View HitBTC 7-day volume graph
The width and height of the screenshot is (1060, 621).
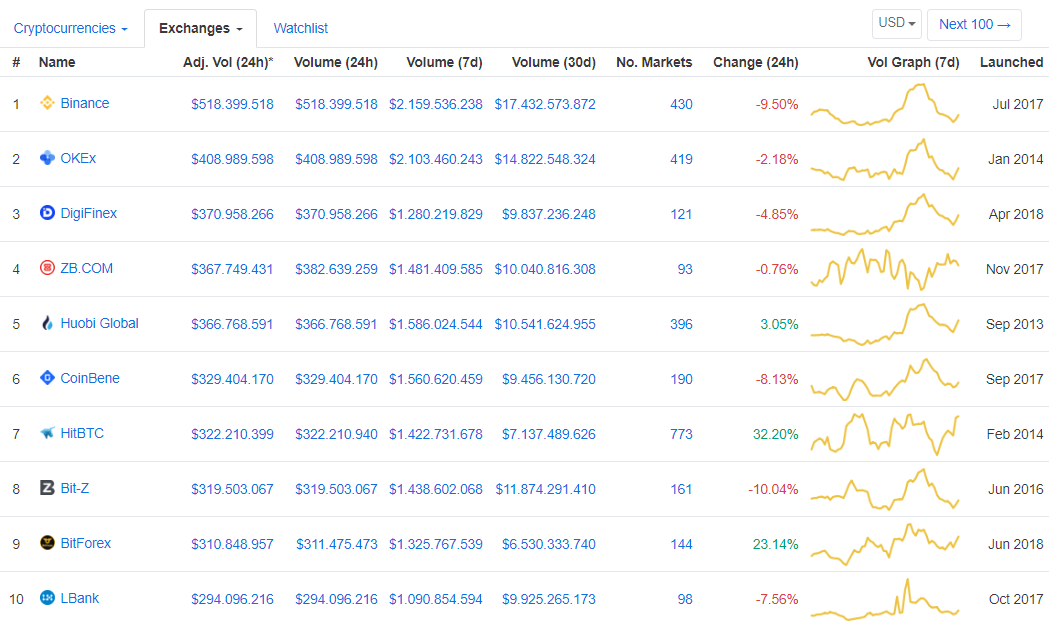[x=885, y=434]
